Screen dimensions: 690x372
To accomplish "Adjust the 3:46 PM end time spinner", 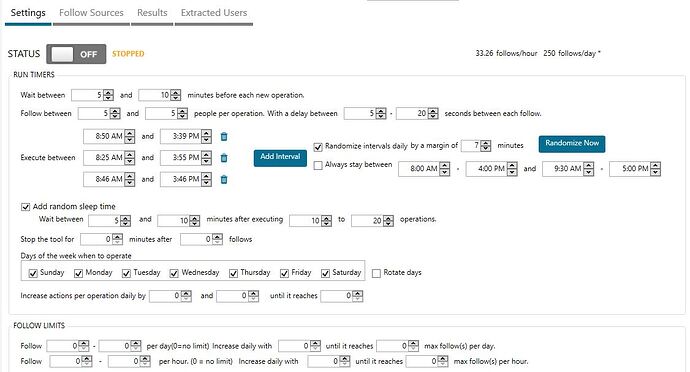I will click(186, 179).
